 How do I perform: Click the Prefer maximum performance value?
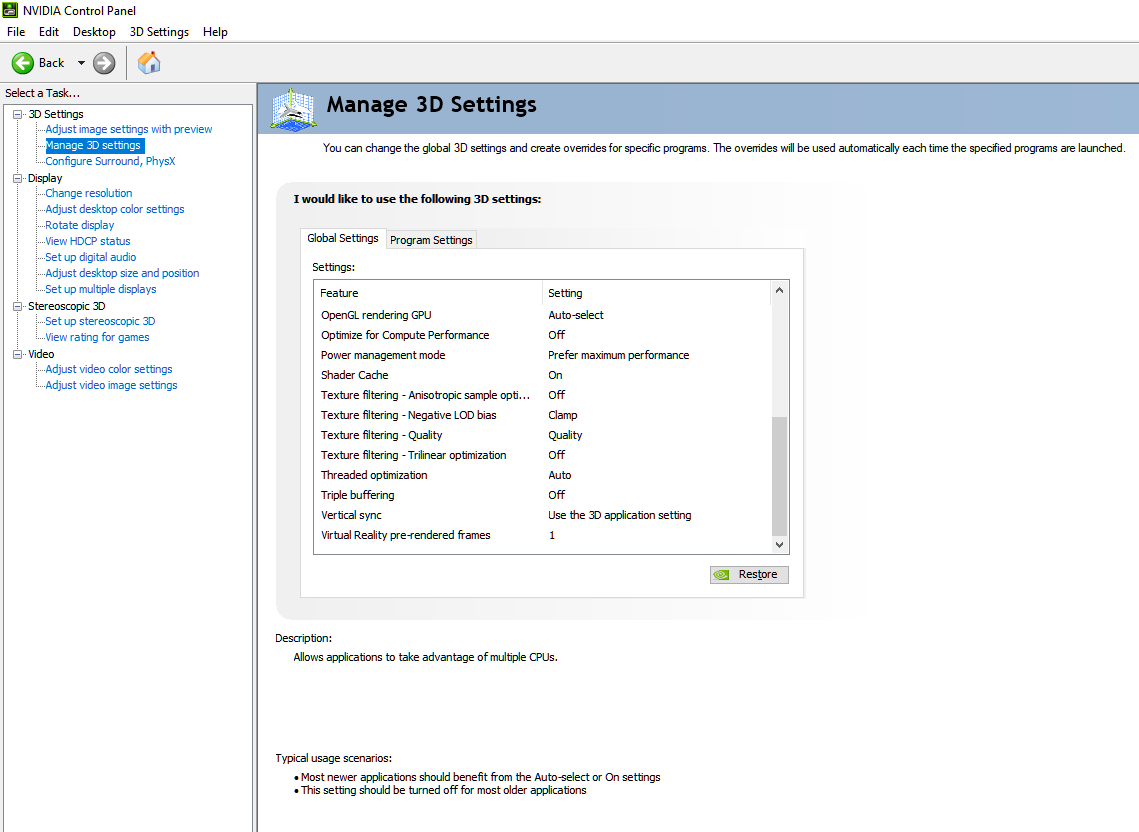[x=618, y=355]
